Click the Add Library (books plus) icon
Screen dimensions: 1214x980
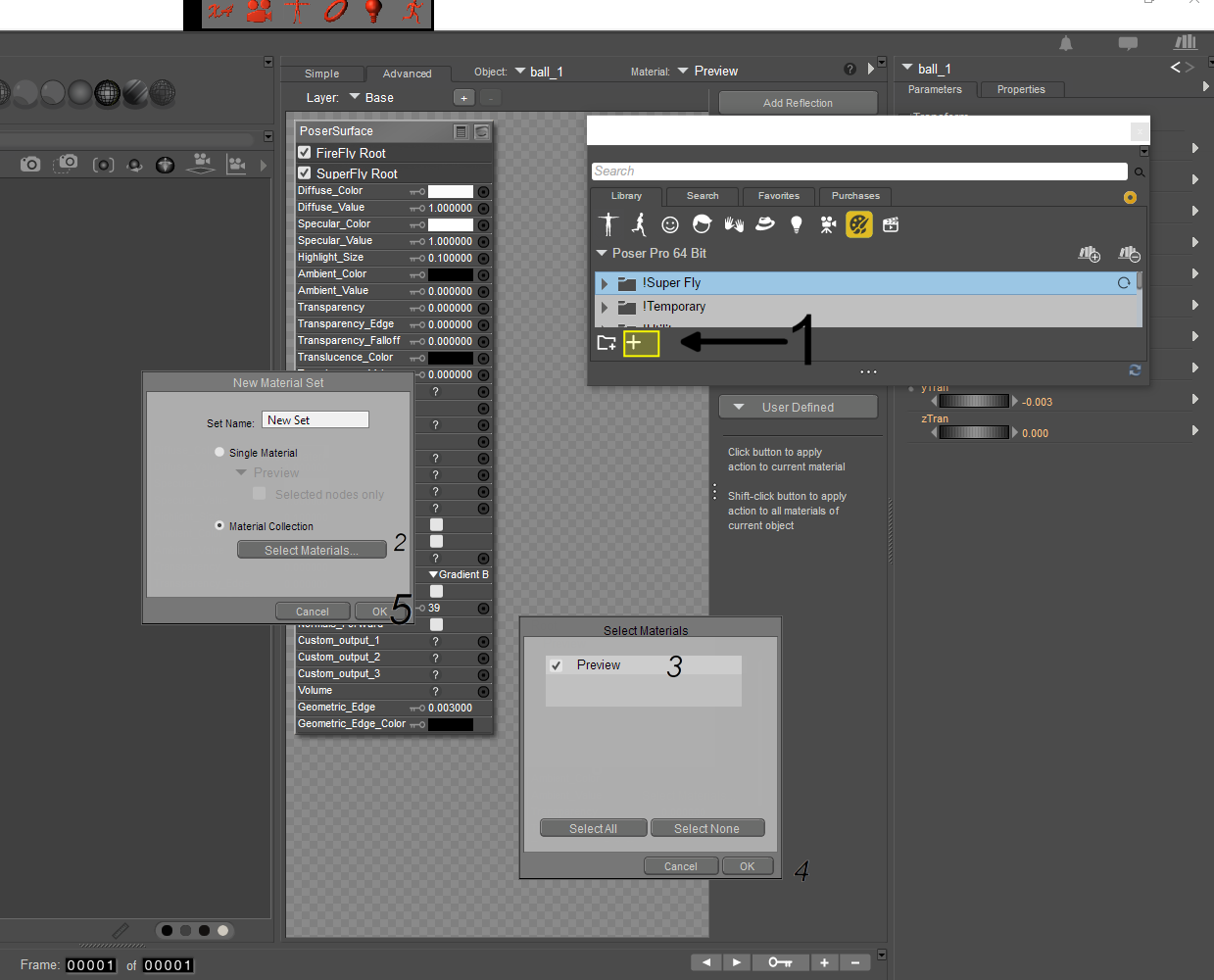point(1089,254)
